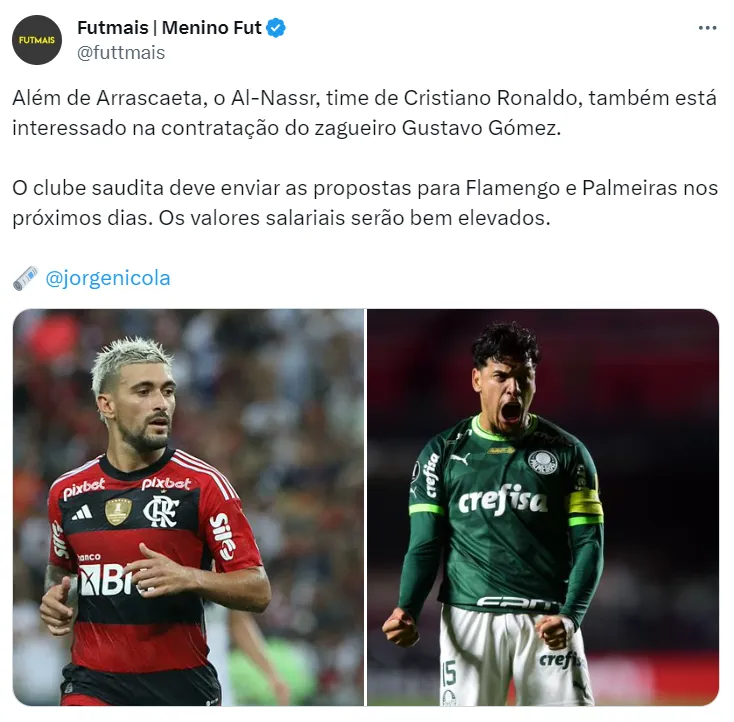Open the Futmais profile avatar
Viewport: 734px width, 722px height.
click(37, 40)
